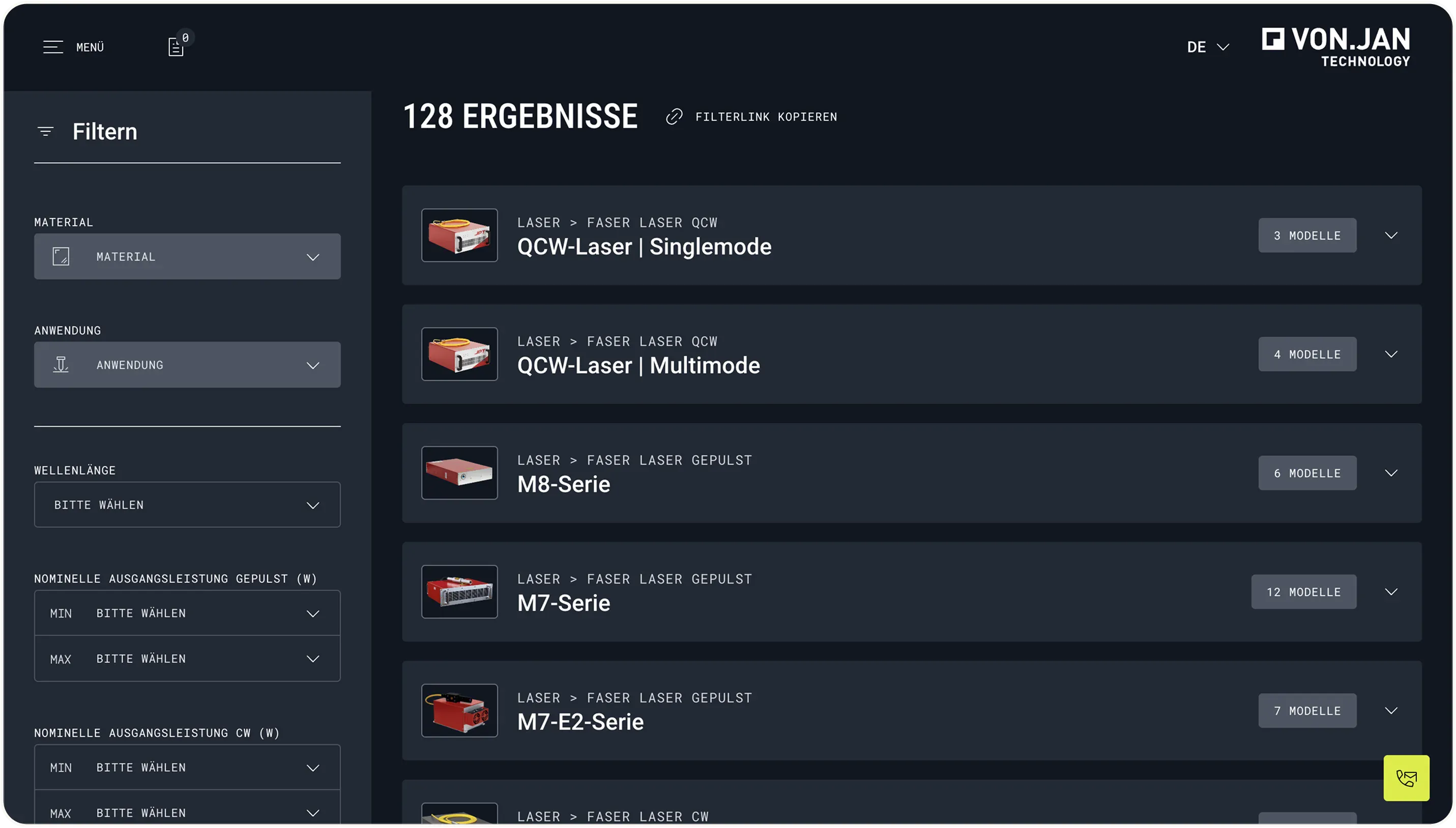
Task: Open the MIN gepulst power dropdown
Action: point(187,613)
